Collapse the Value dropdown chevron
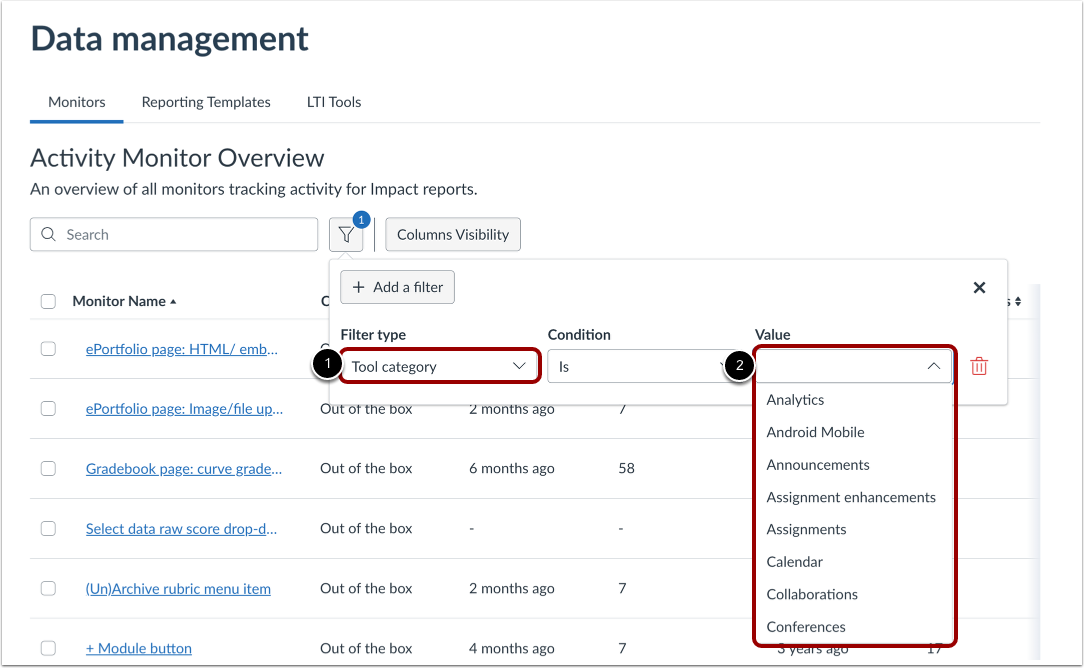Viewport: 1084px width, 668px height. click(x=933, y=366)
